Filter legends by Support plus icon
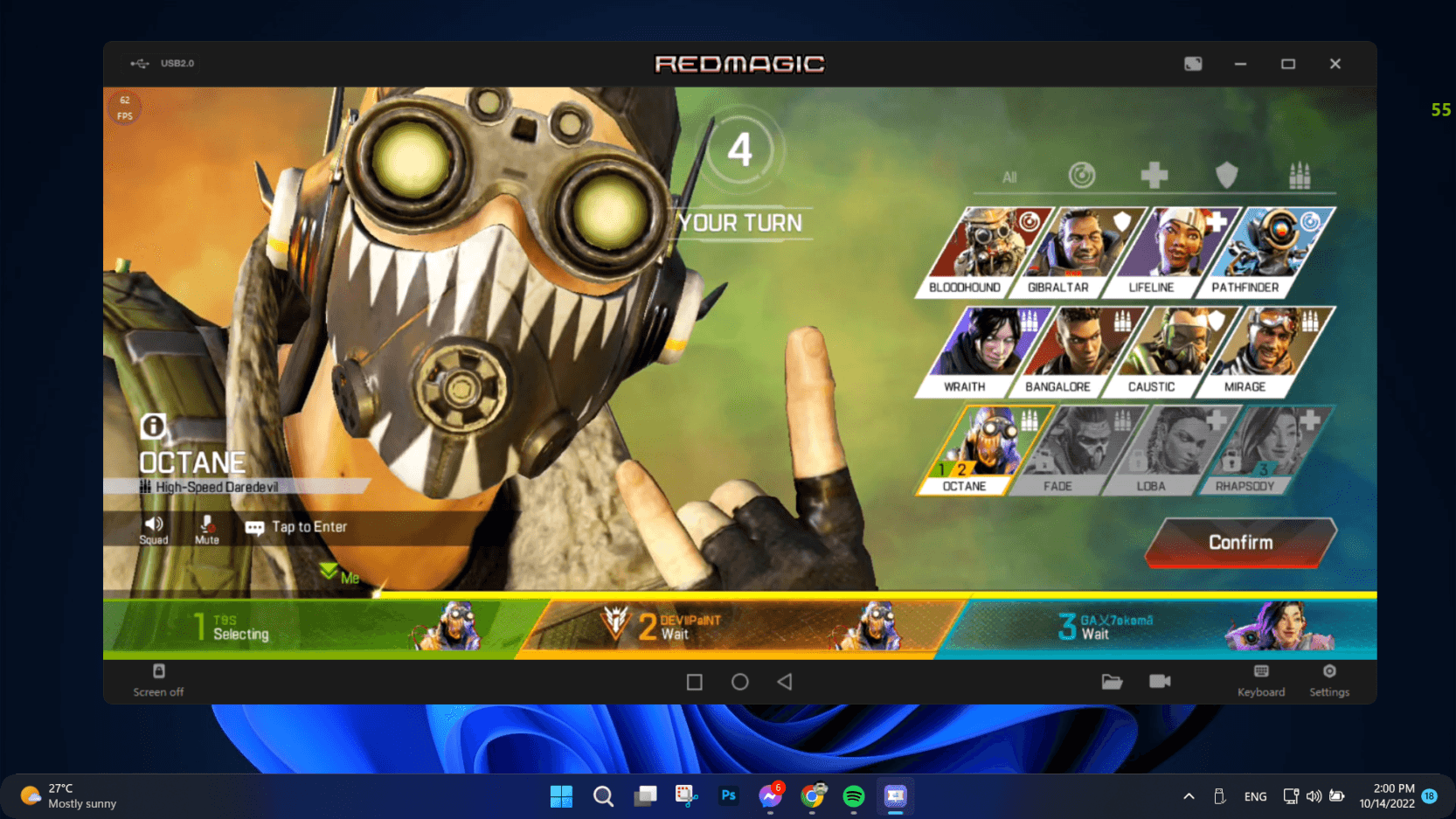Screen dimensions: 1456x819 click(1154, 176)
